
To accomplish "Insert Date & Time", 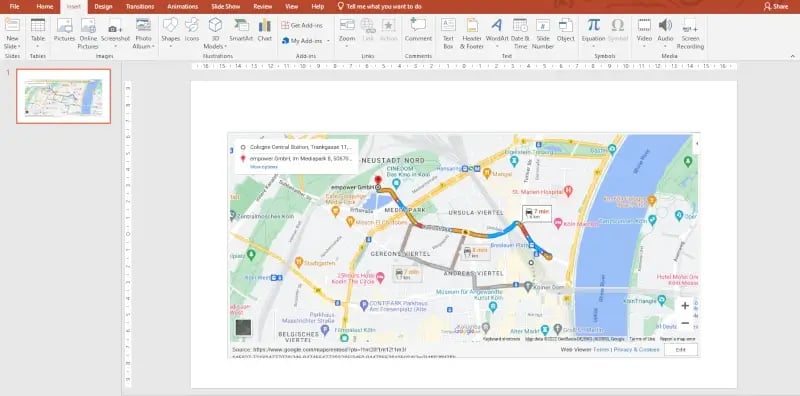I will point(520,34).
